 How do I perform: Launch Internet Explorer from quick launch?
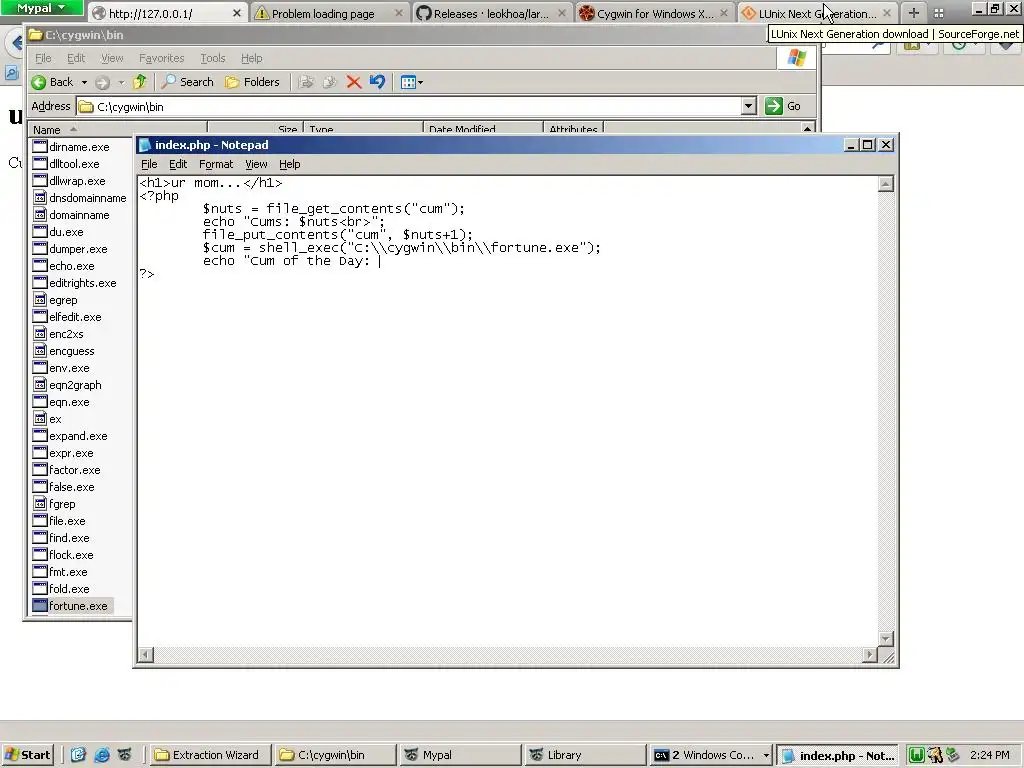(101, 755)
